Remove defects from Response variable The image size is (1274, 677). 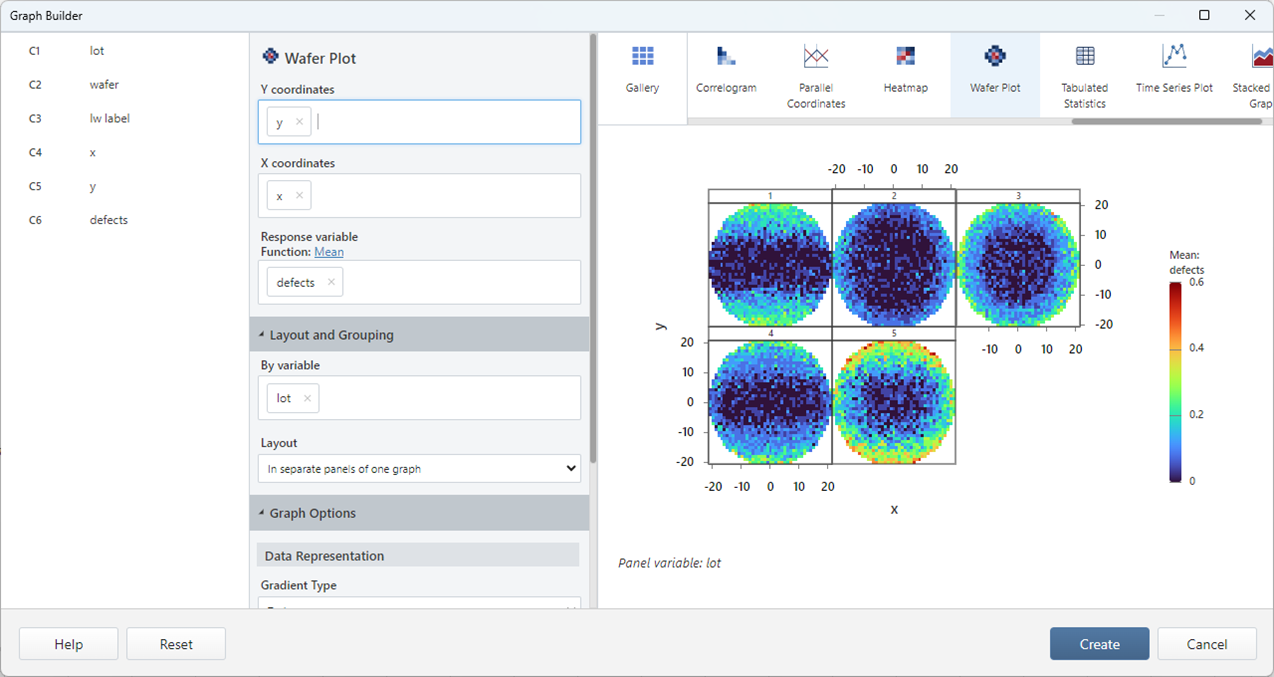tap(331, 283)
